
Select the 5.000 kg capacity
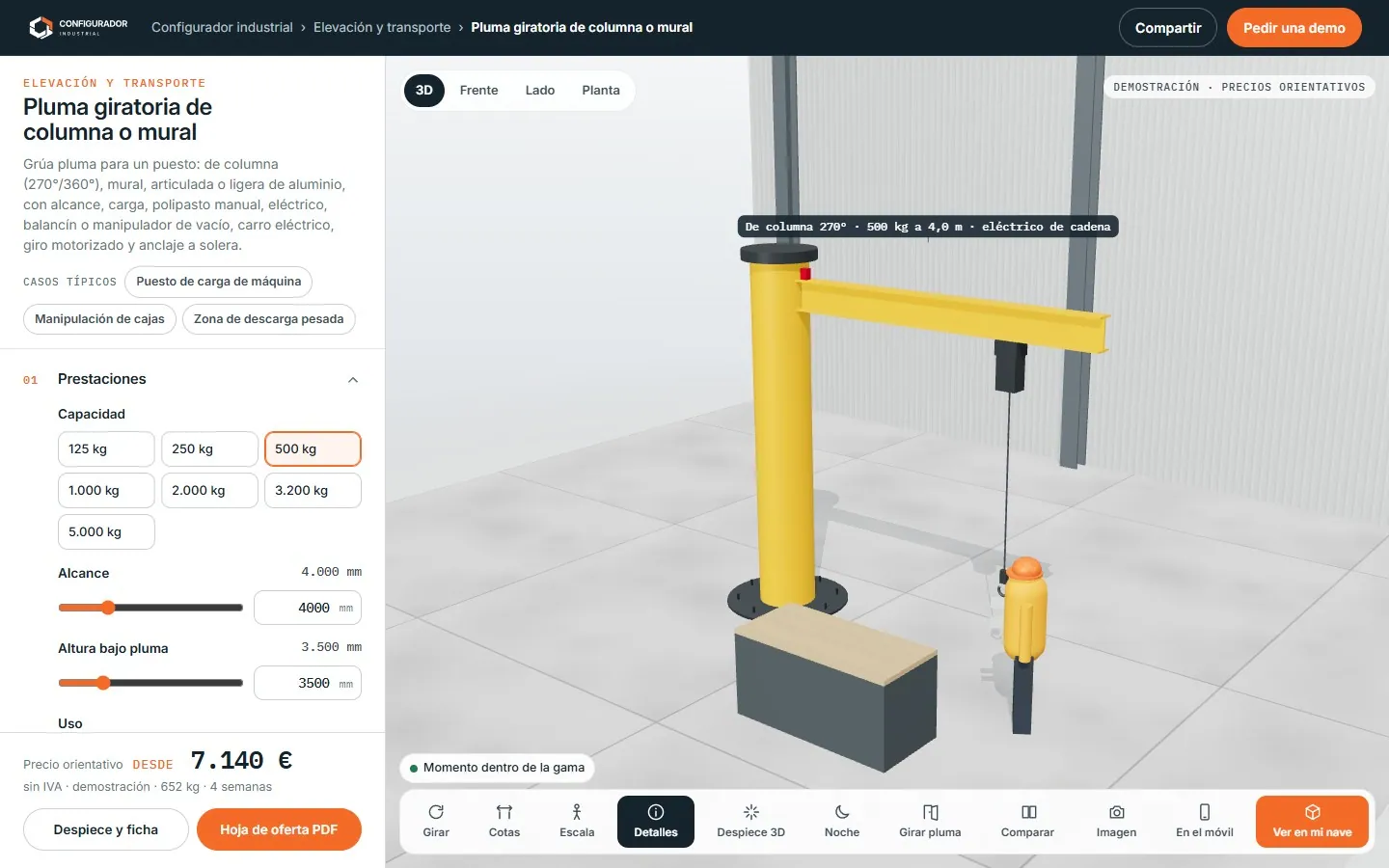tap(106, 532)
